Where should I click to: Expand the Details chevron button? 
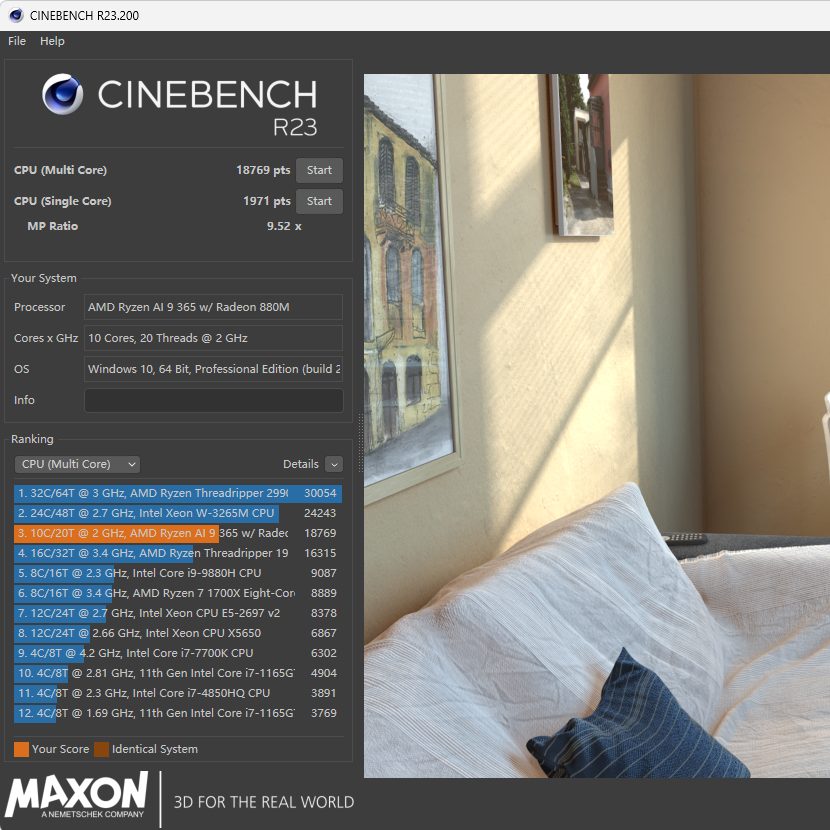334,464
